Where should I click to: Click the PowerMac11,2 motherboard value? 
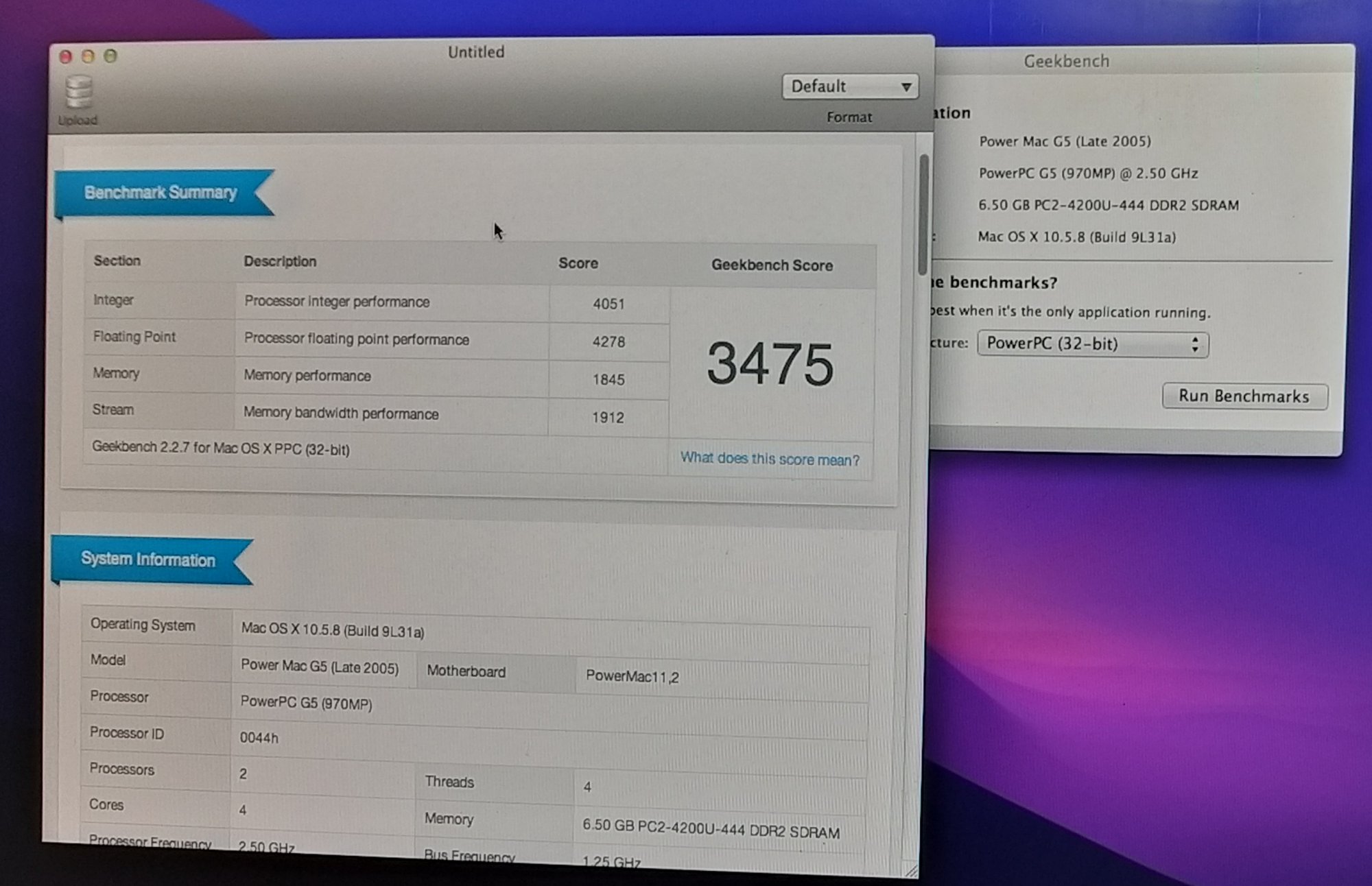click(632, 677)
